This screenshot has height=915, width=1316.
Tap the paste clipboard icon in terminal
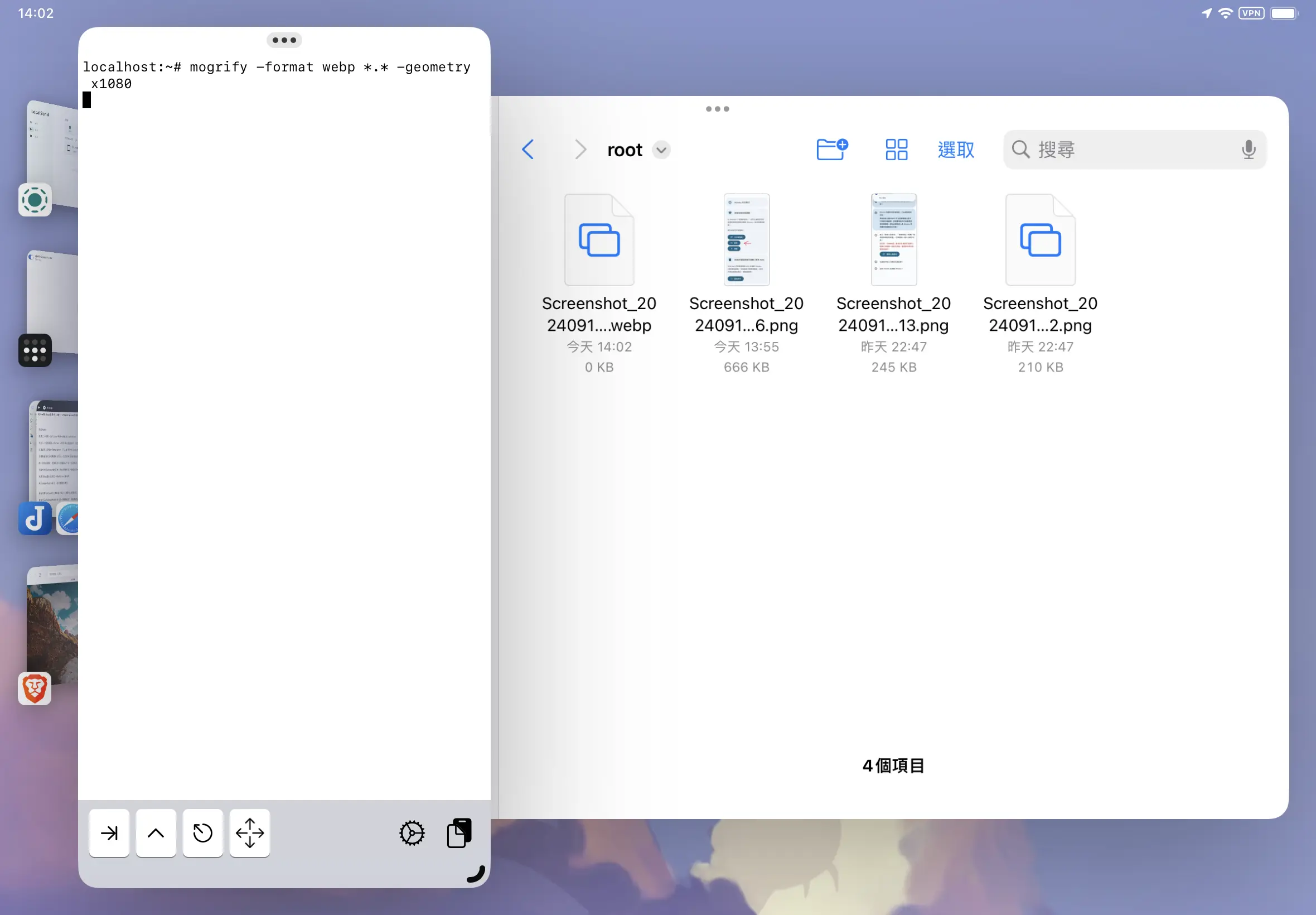[459, 833]
